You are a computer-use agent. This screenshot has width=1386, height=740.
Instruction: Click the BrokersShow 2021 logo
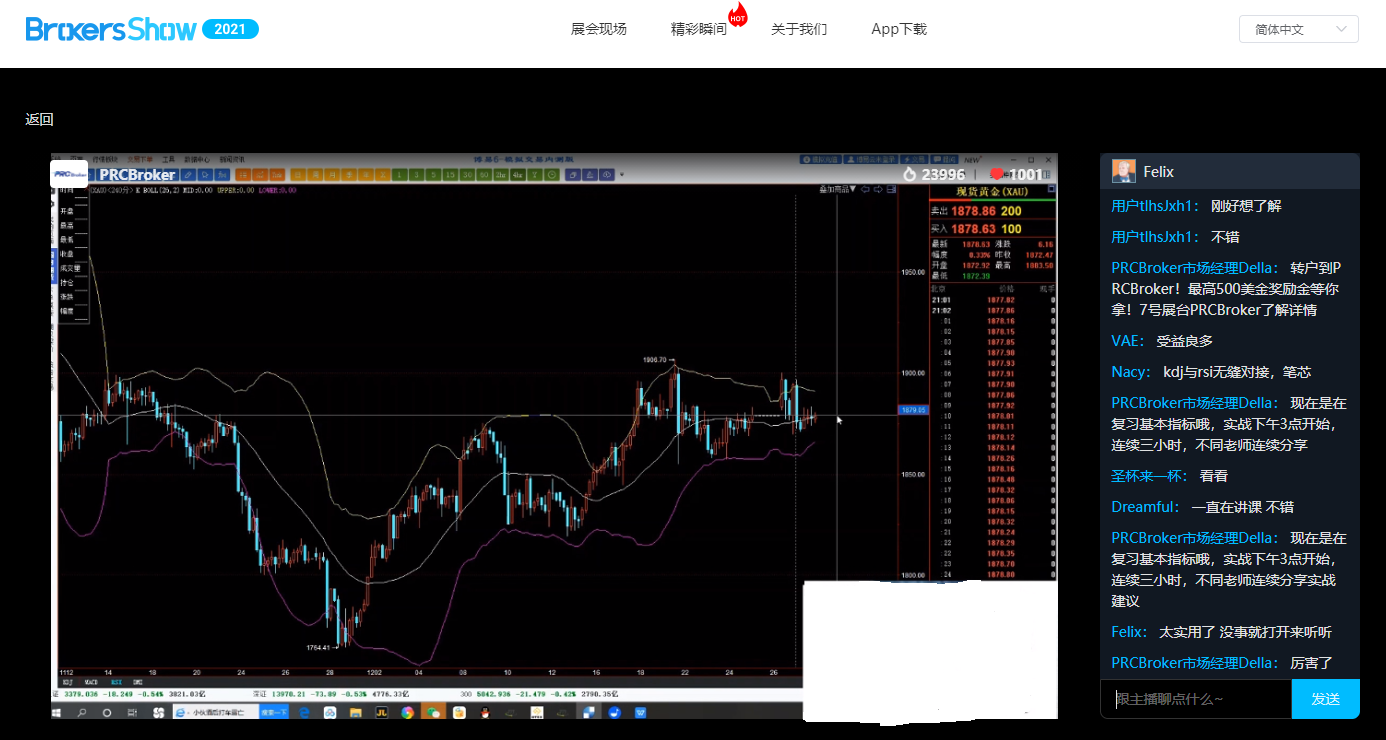pos(141,29)
